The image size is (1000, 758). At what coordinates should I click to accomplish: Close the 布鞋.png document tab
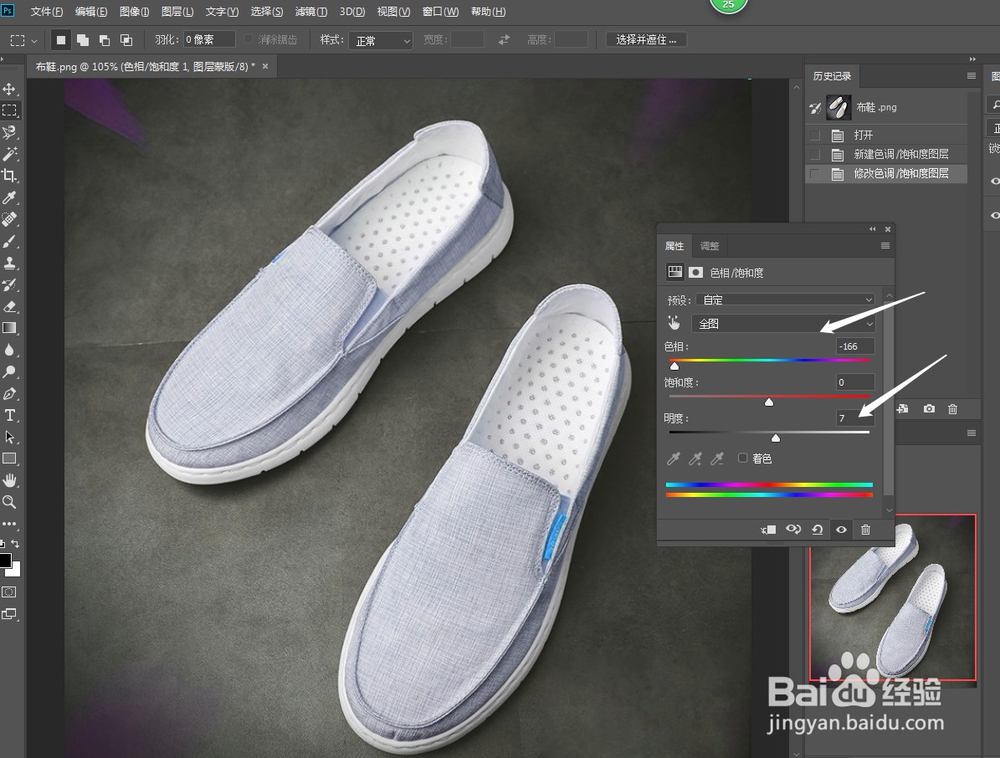pyautogui.click(x=265, y=66)
